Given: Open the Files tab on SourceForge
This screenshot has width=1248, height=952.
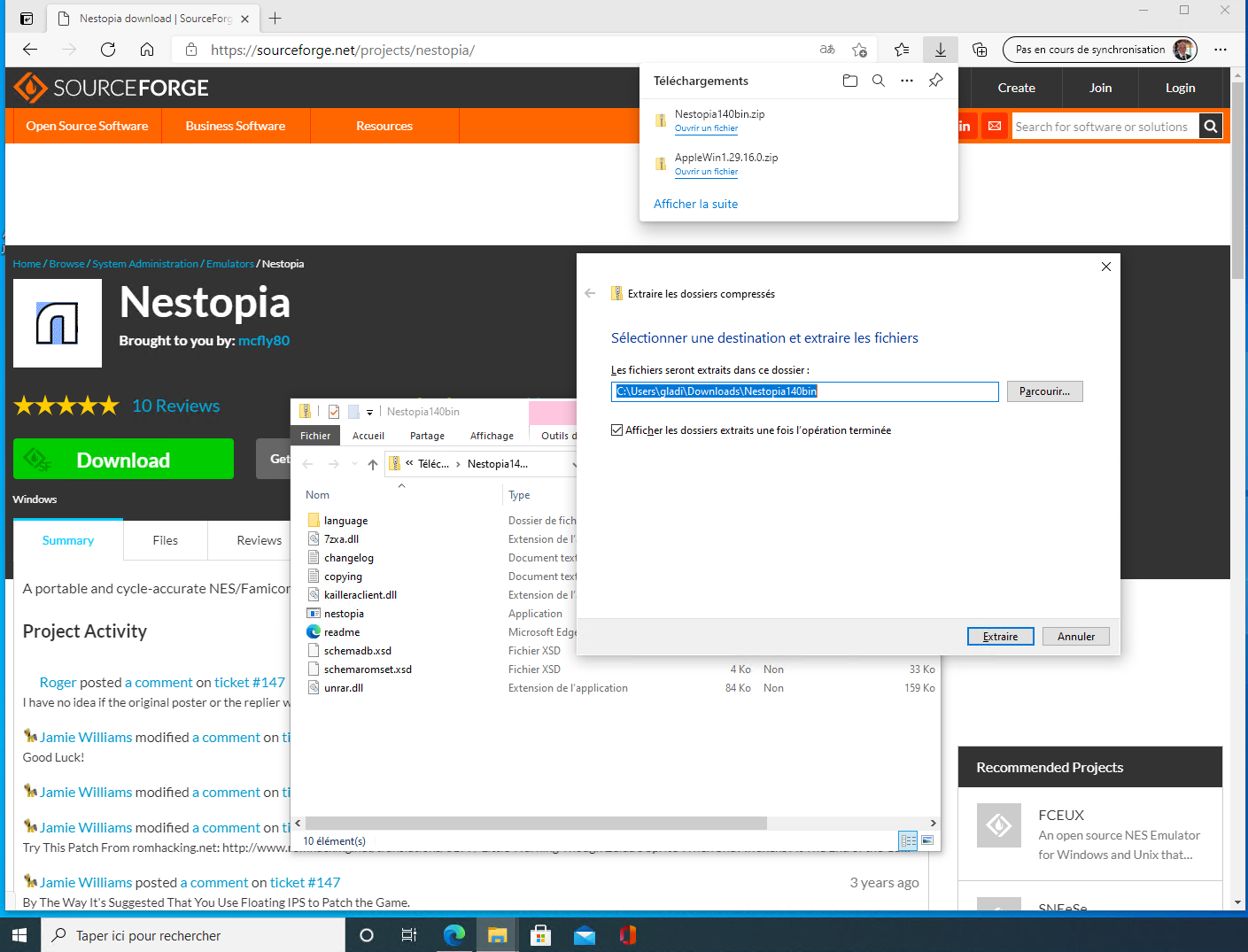Looking at the screenshot, I should point(165,540).
